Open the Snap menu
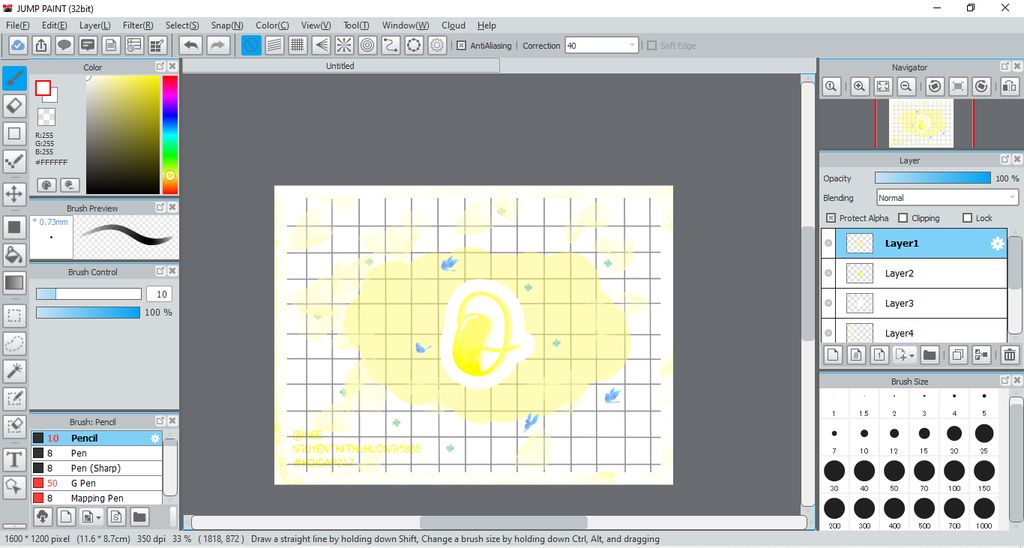This screenshot has width=1024, height=548. [x=227, y=25]
